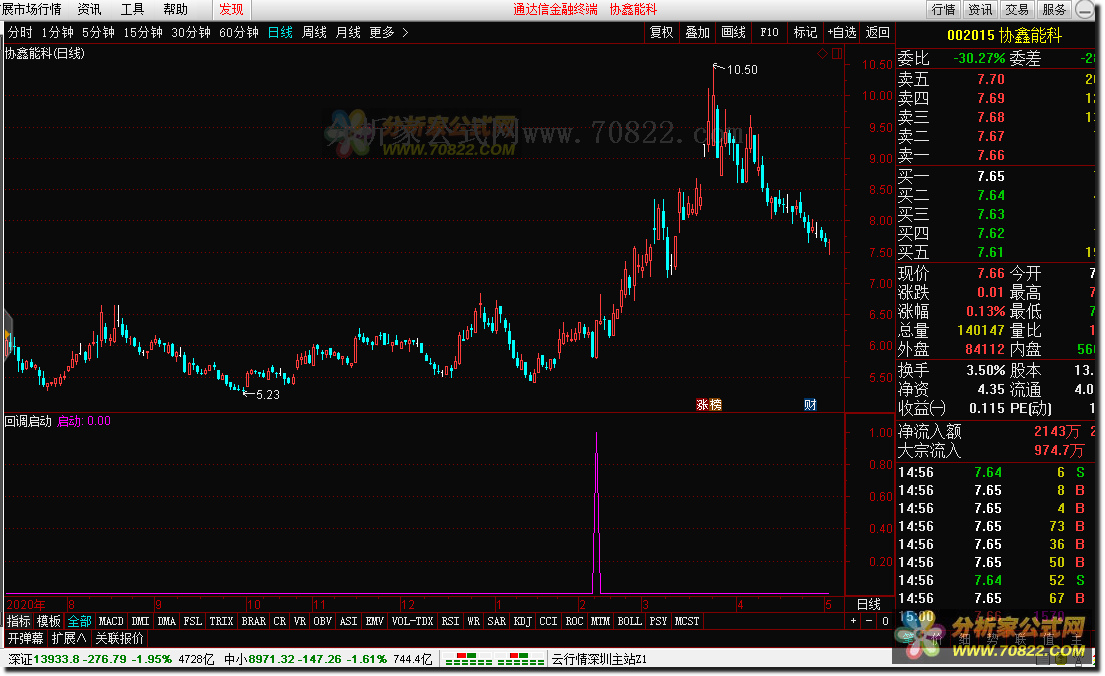Image resolution: width=1105 pixels, height=676 pixels.
Task: Switch indicator to FSL
Action: tap(192, 621)
